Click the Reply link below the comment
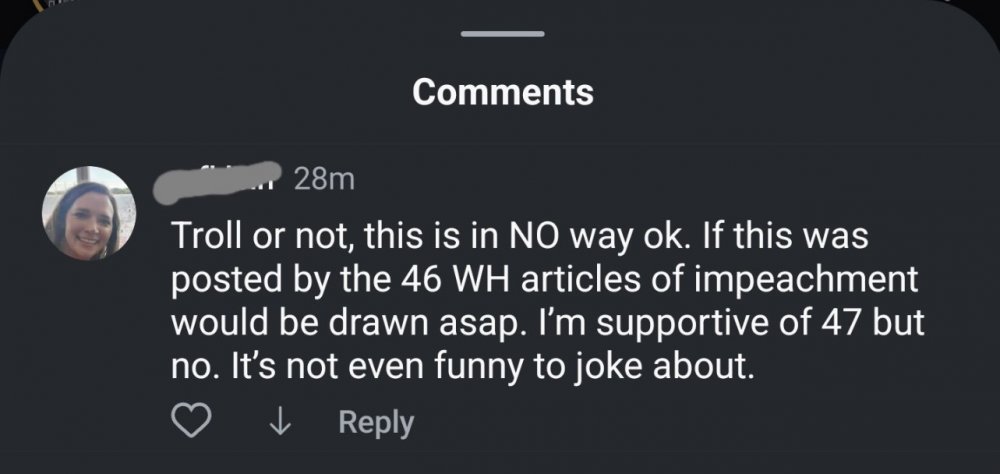The width and height of the screenshot is (1000, 474). 375,422
